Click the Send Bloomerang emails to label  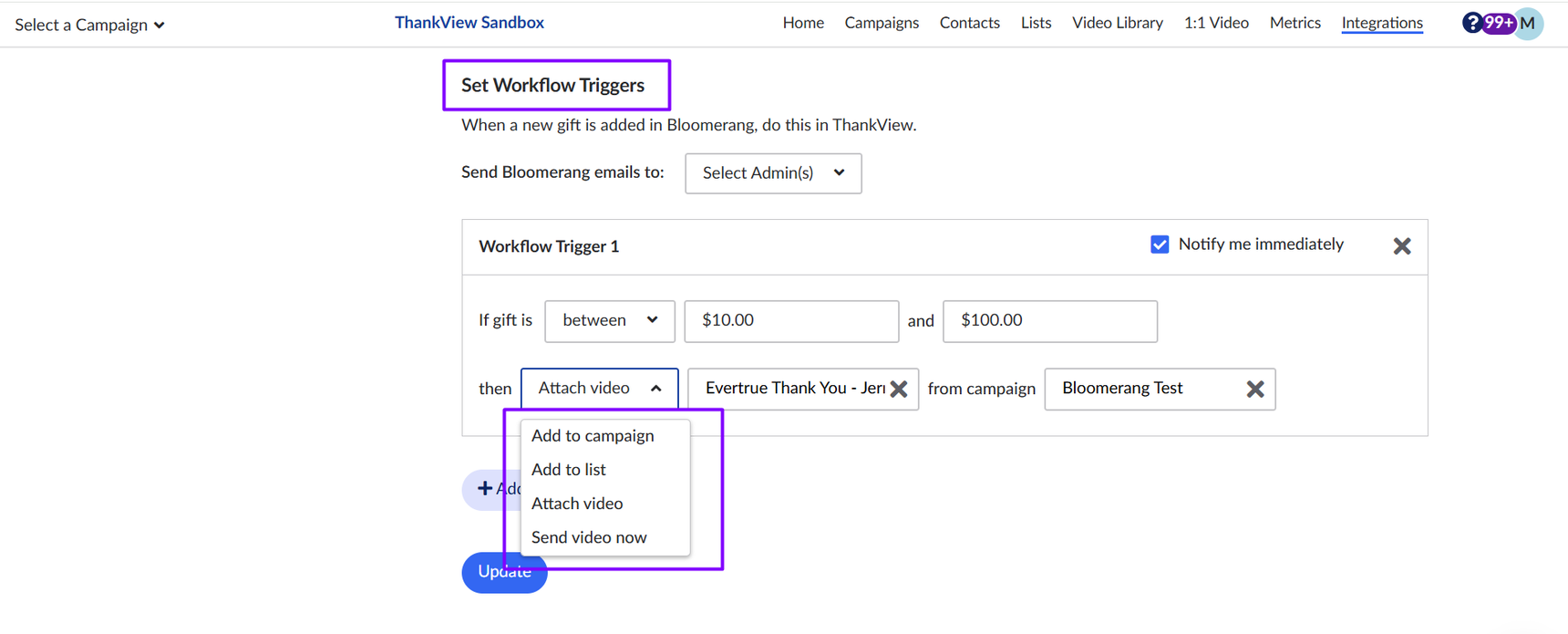pyautogui.click(x=562, y=171)
